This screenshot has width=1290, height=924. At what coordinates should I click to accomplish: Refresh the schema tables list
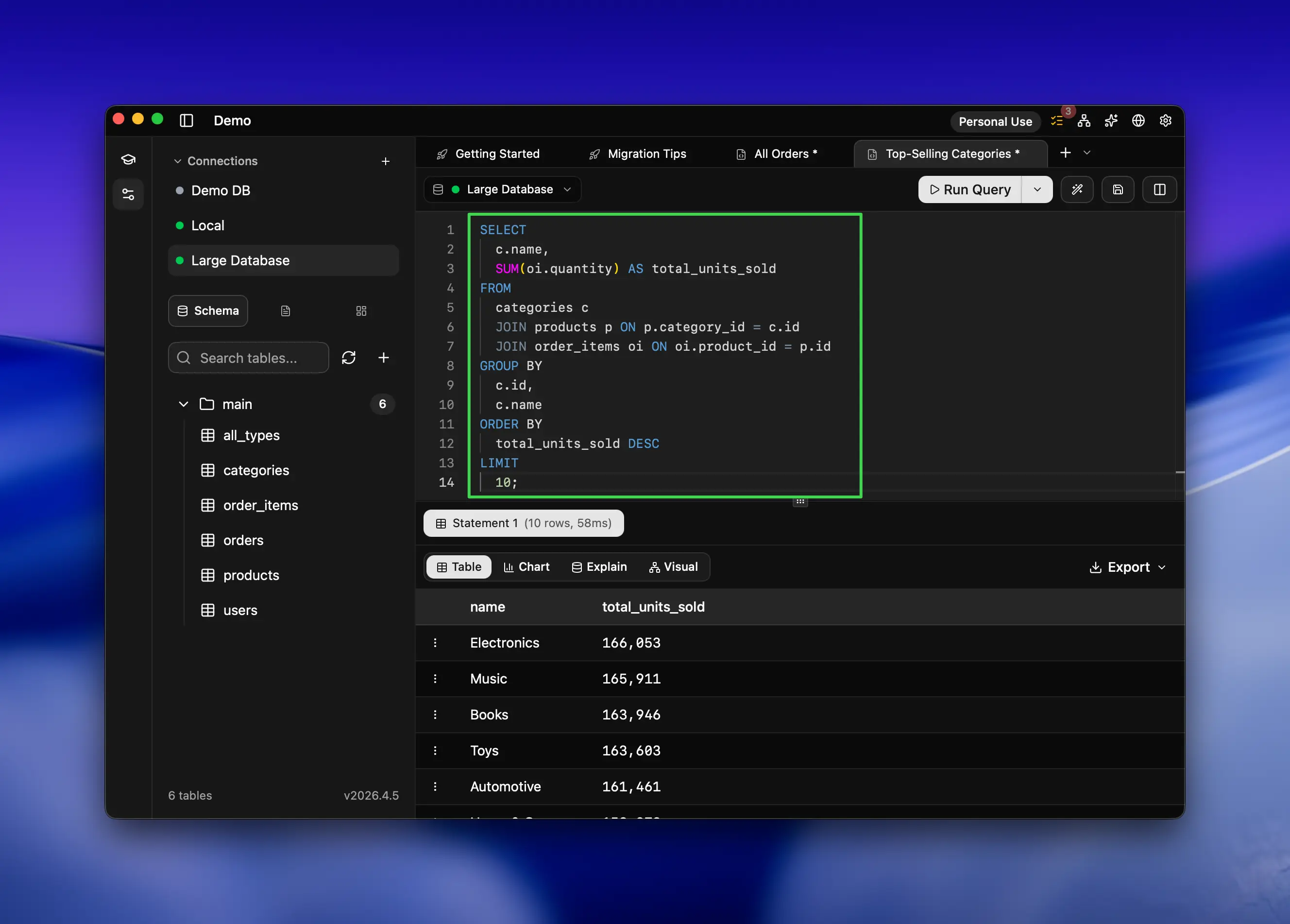click(x=349, y=358)
